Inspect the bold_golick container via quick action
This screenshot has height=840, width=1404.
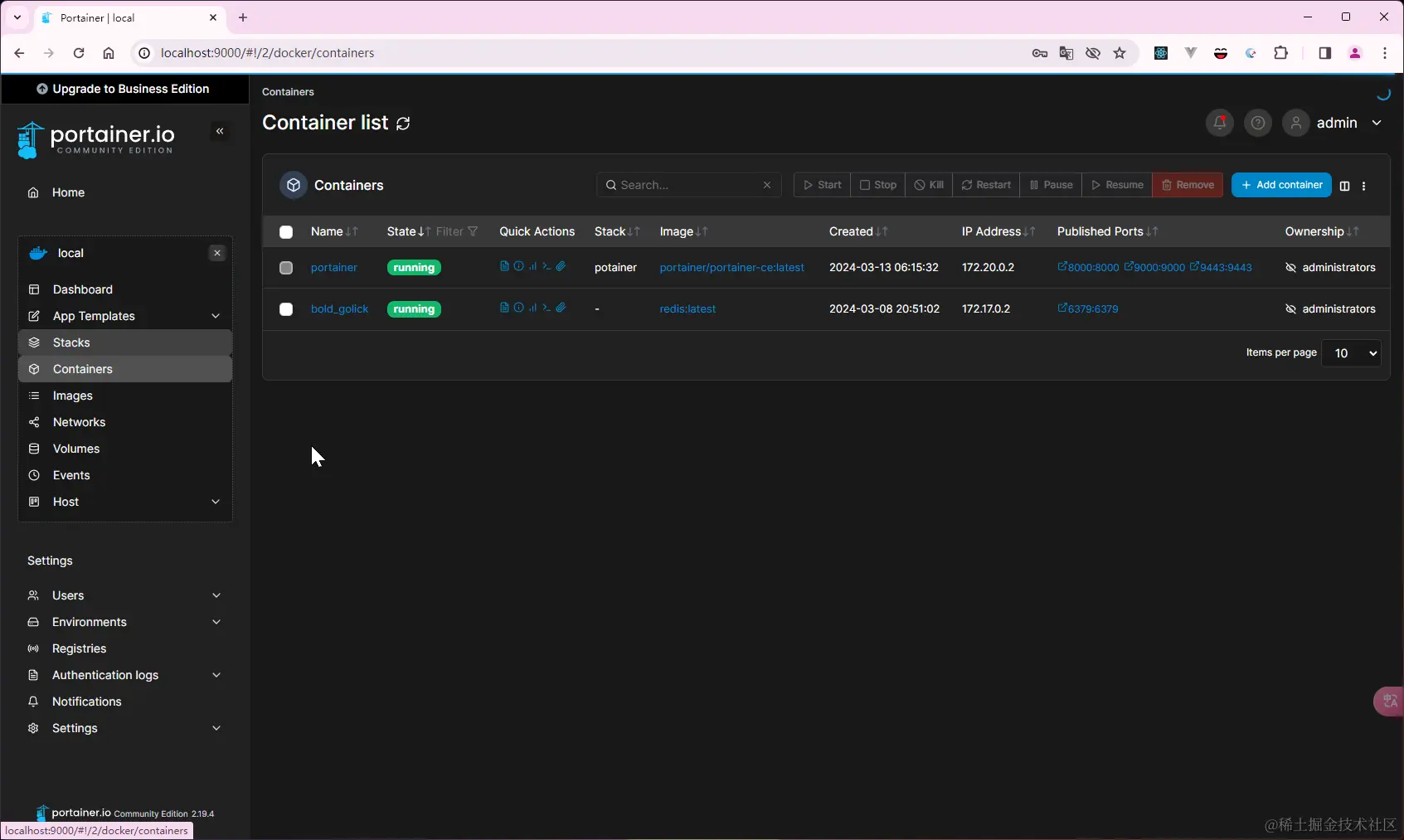tap(518, 308)
